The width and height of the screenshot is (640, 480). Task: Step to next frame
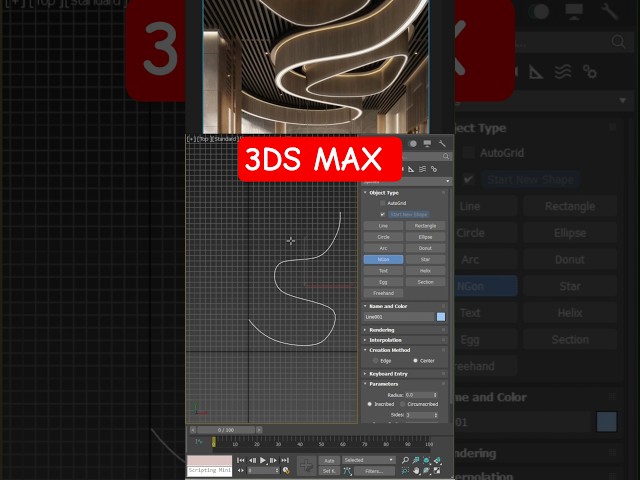point(273,460)
